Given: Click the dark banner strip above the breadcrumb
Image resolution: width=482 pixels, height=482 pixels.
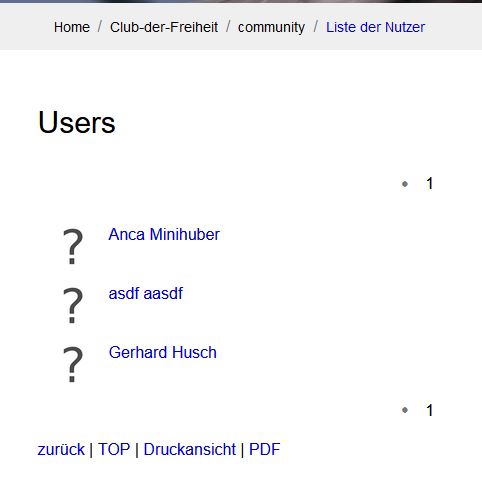Looking at the screenshot, I should tap(241, 1).
